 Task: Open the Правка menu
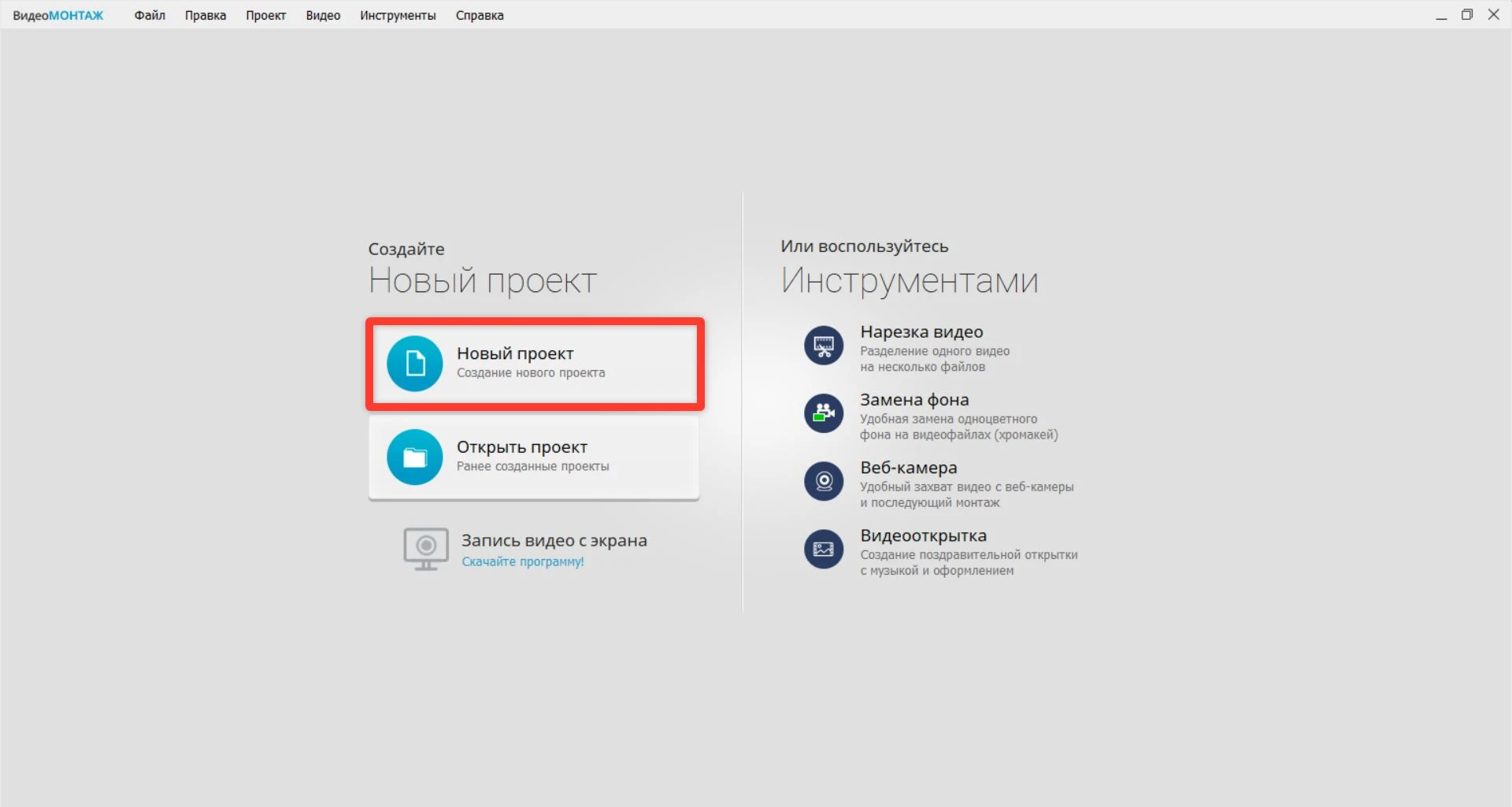206,16
